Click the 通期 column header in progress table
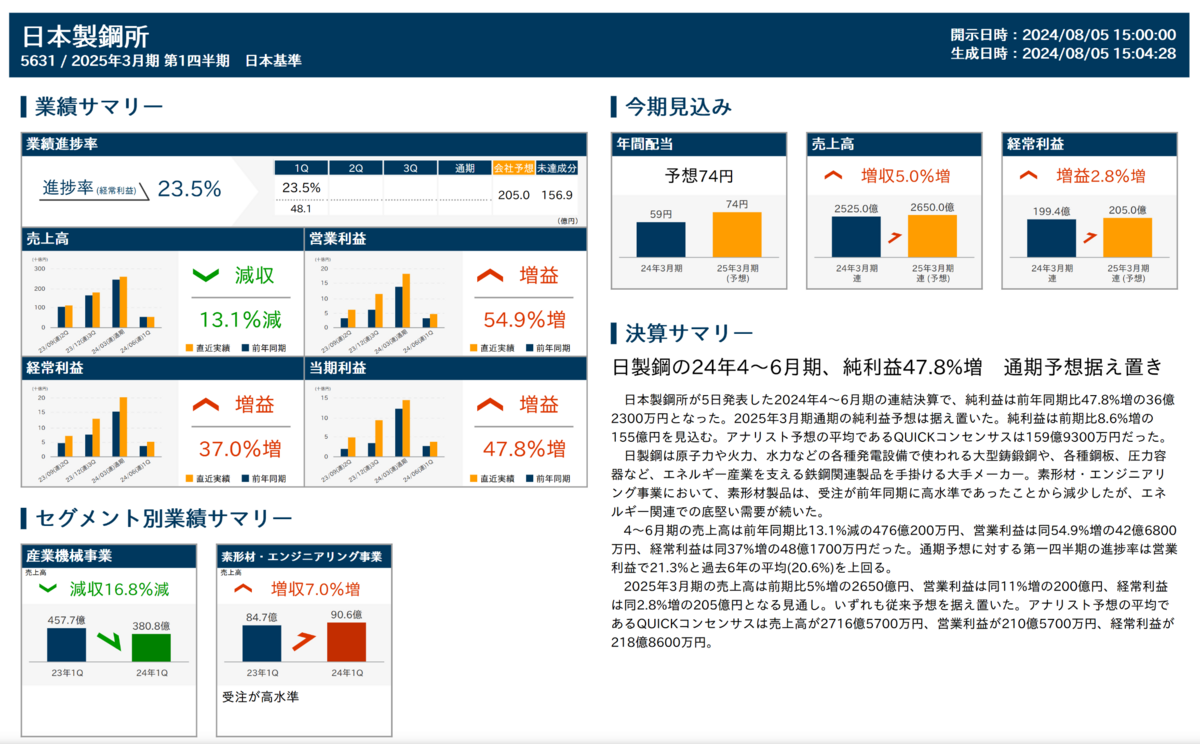Image resolution: width=1200 pixels, height=744 pixels. (x=465, y=168)
